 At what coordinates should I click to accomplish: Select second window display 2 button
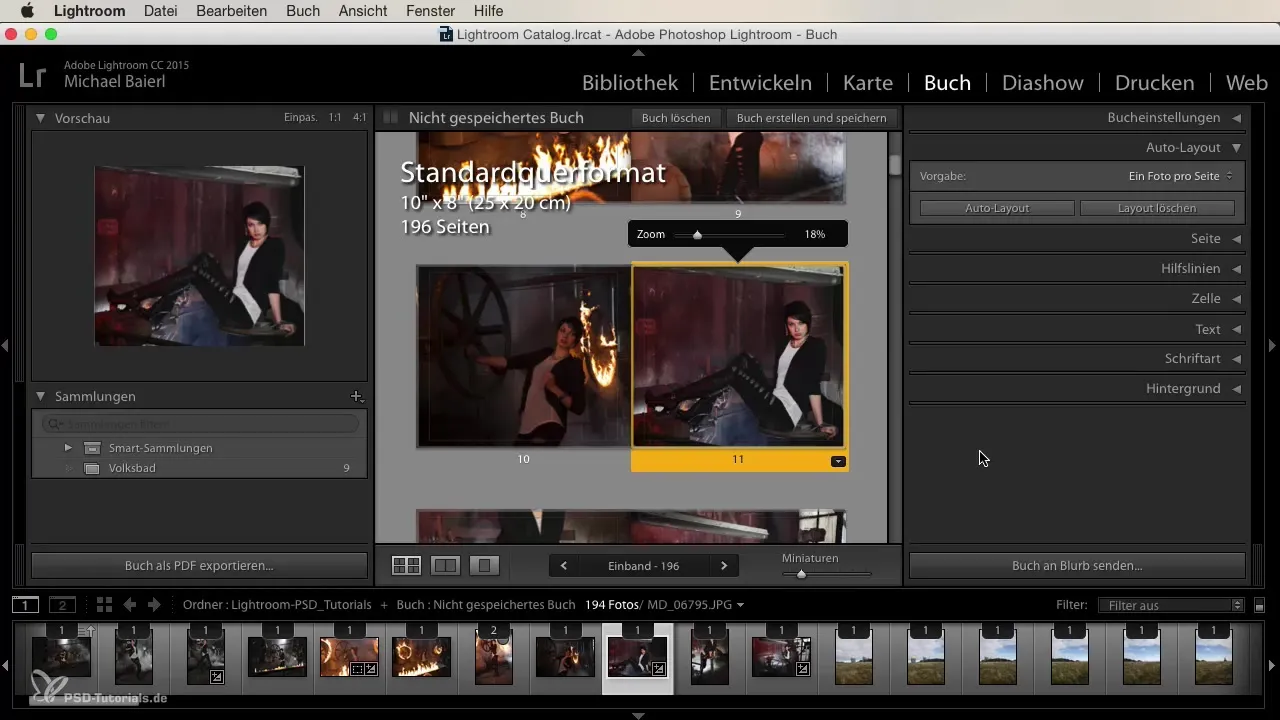pos(62,605)
